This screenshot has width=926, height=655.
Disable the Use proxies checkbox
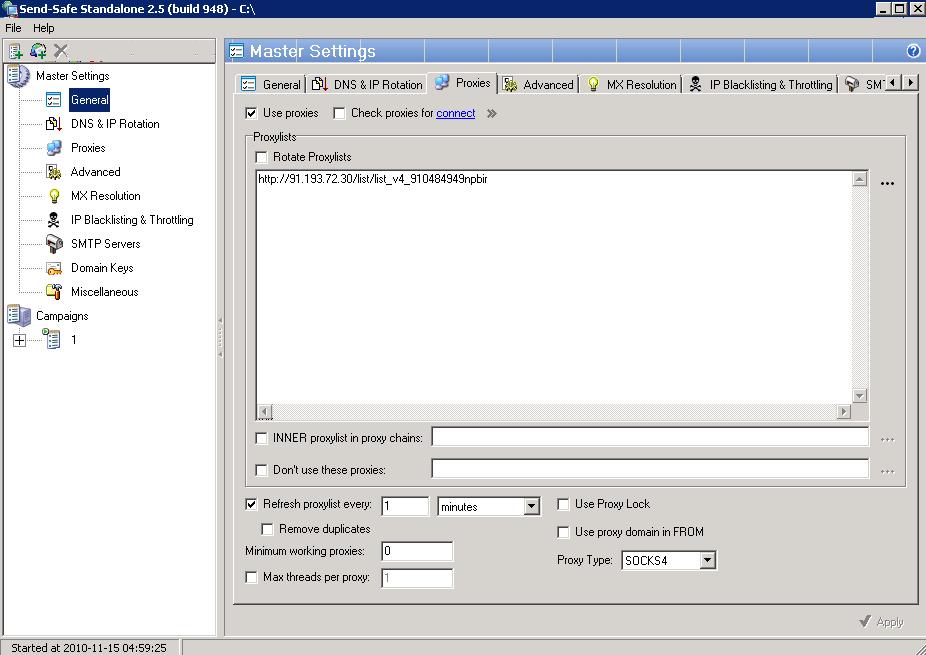pos(251,113)
